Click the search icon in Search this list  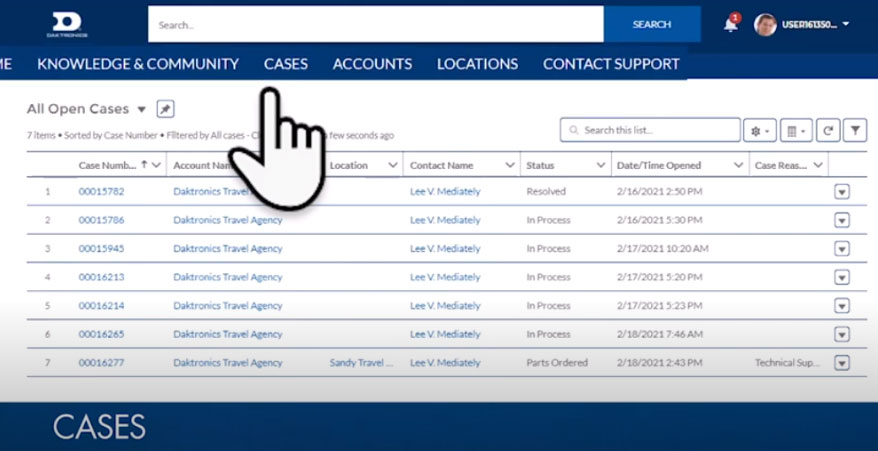coord(573,130)
